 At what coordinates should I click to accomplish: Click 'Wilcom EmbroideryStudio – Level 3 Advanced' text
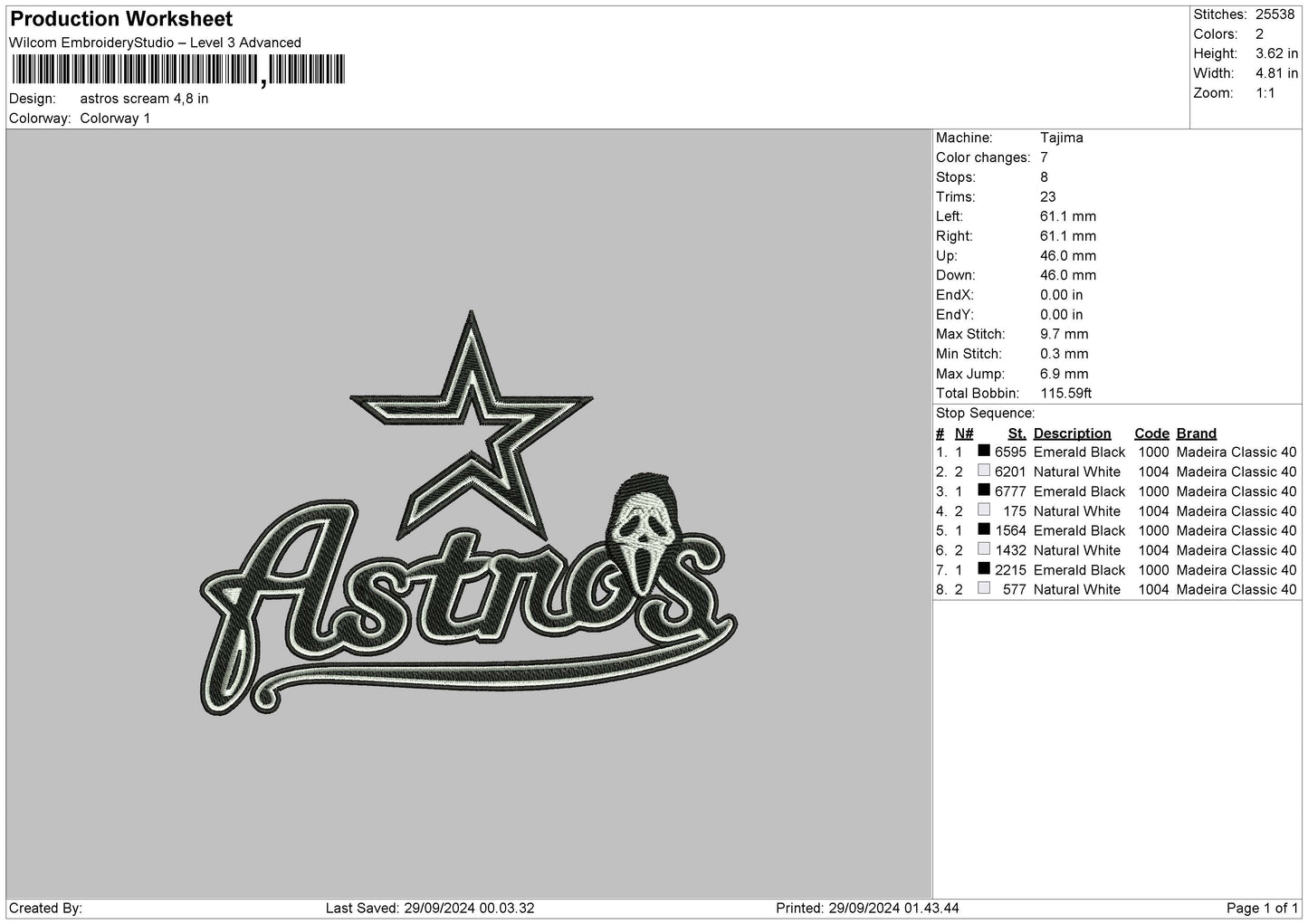point(155,43)
